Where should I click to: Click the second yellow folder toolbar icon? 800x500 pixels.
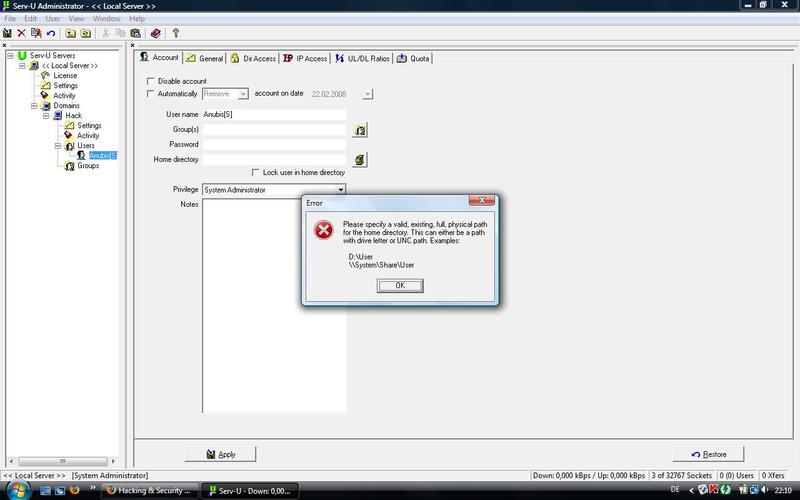click(x=86, y=33)
